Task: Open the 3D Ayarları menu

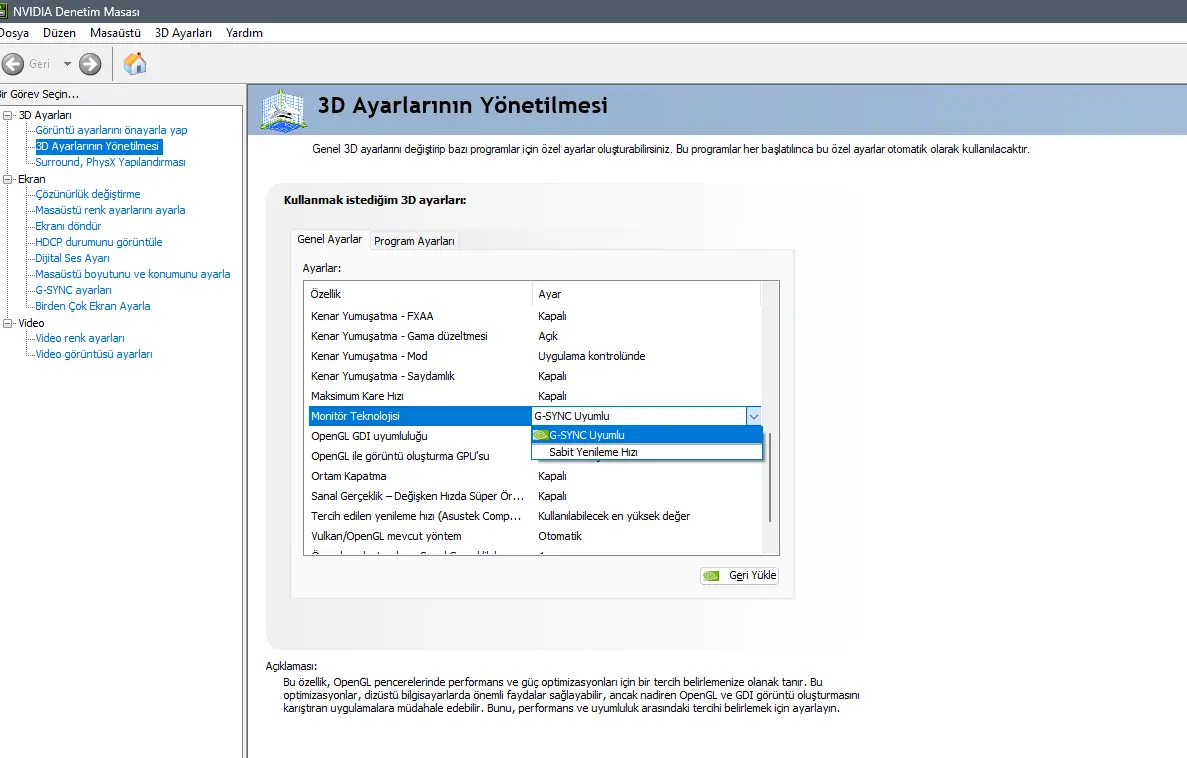Action: click(183, 33)
